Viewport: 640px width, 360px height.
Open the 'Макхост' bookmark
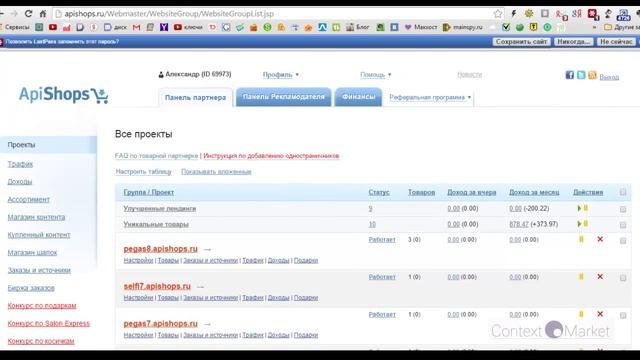pos(420,27)
